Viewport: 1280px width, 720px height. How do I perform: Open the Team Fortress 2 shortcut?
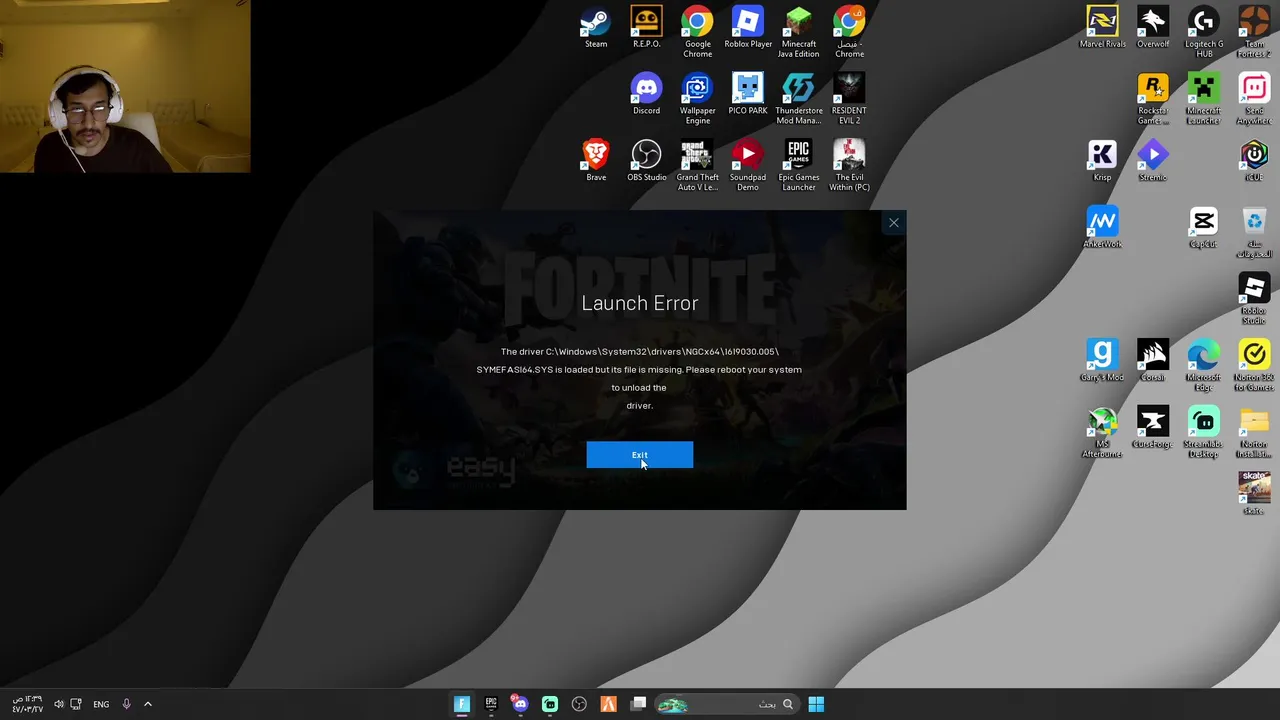[x=1254, y=32]
